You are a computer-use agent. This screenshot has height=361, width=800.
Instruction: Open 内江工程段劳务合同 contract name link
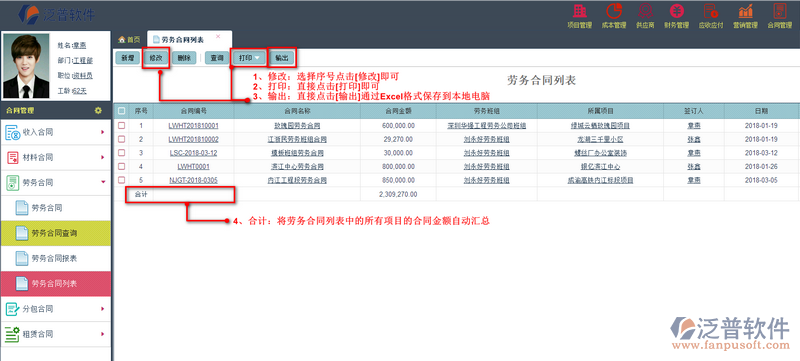pos(297,180)
